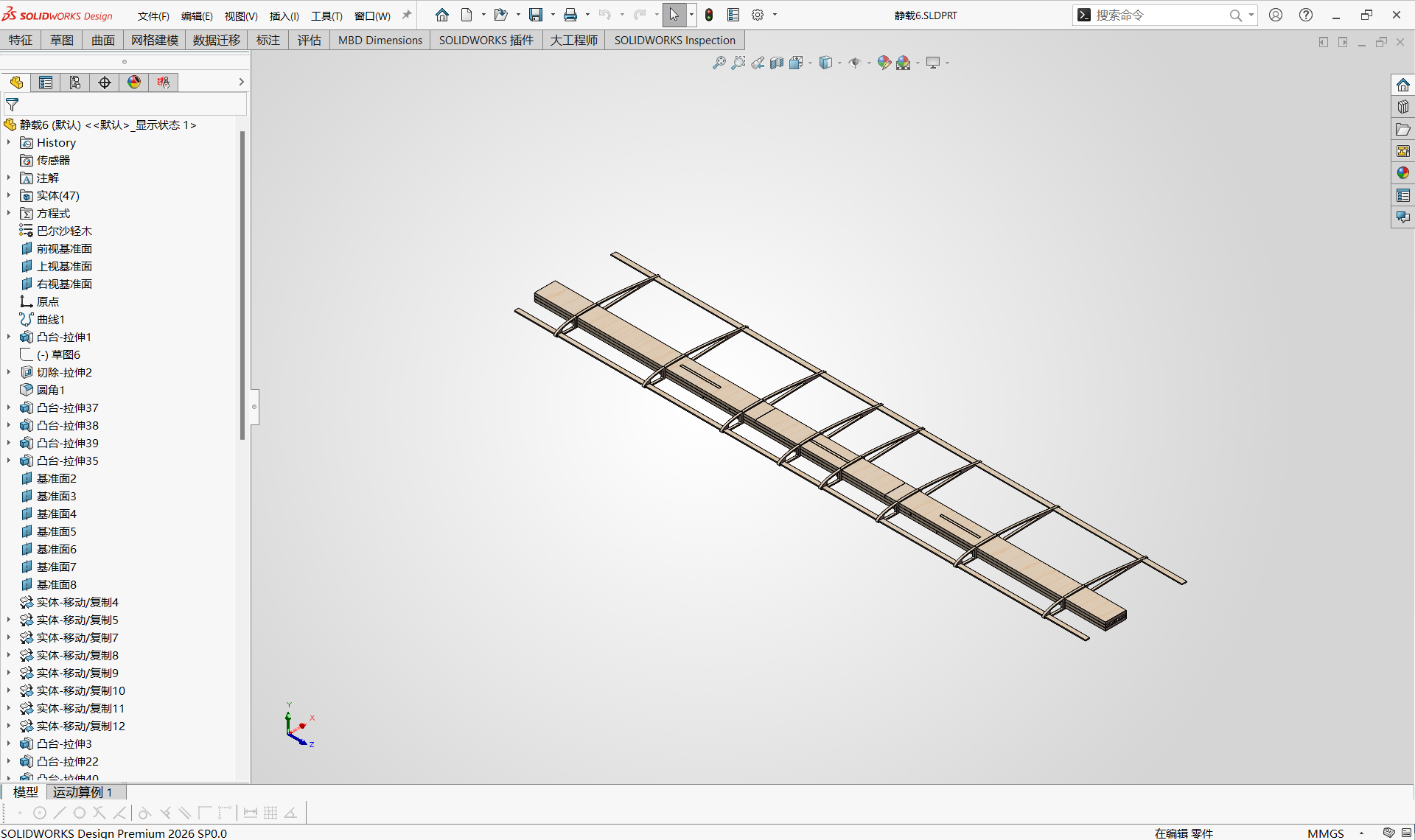Click the Zoom to Fit icon

pos(719,63)
